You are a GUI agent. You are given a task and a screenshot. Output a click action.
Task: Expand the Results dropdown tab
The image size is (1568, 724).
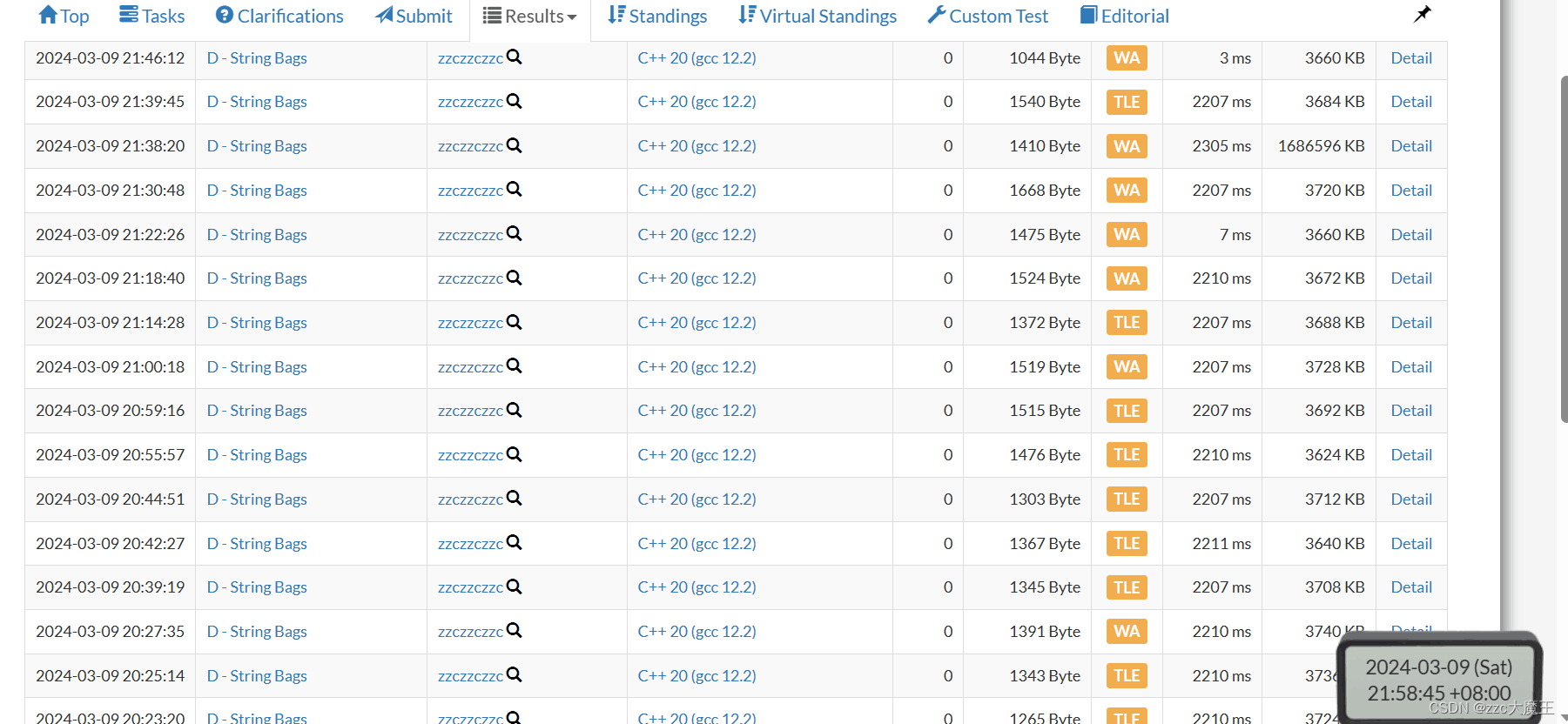[530, 16]
